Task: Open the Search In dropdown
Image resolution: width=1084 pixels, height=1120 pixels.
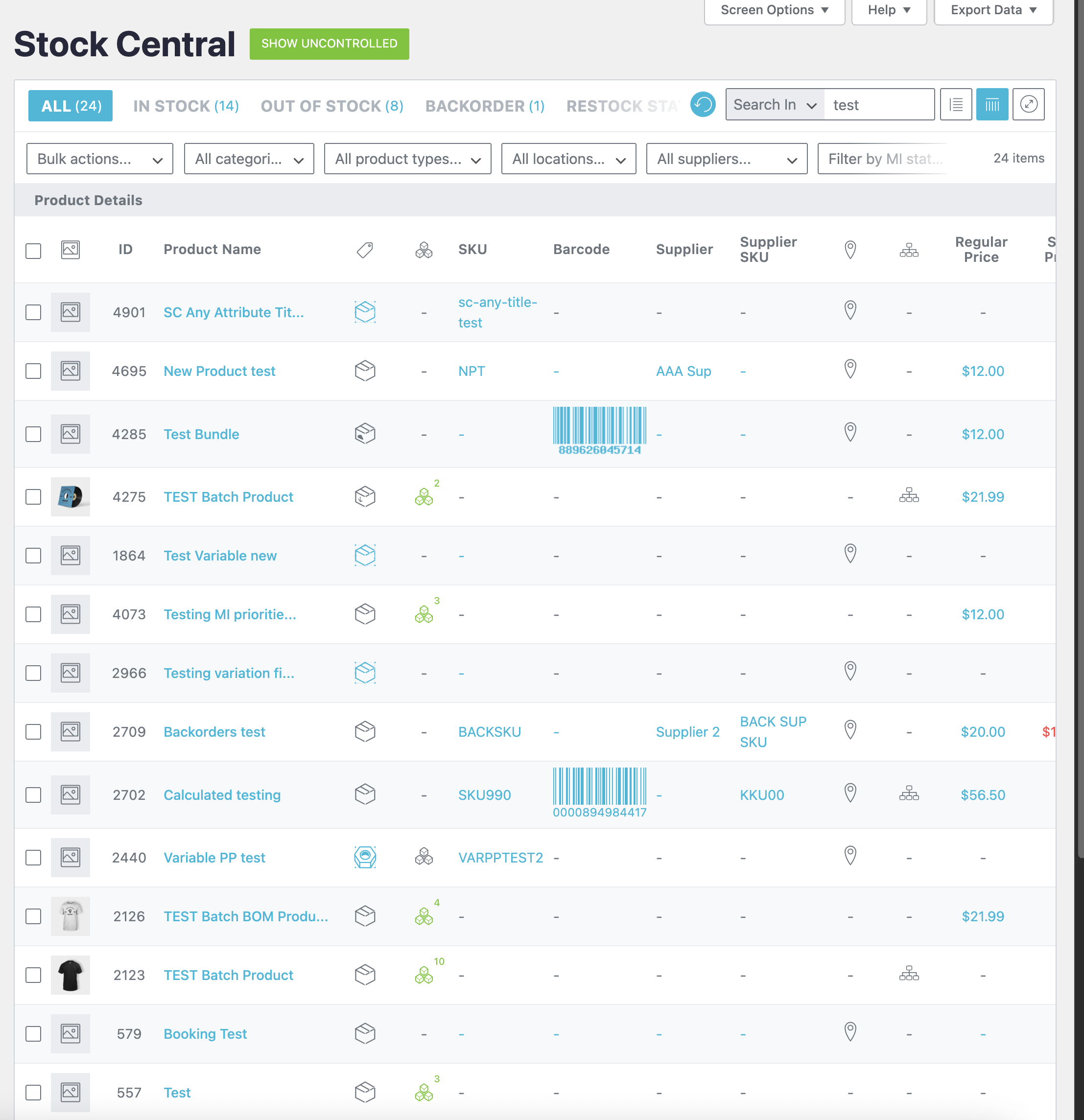Action: click(x=775, y=105)
